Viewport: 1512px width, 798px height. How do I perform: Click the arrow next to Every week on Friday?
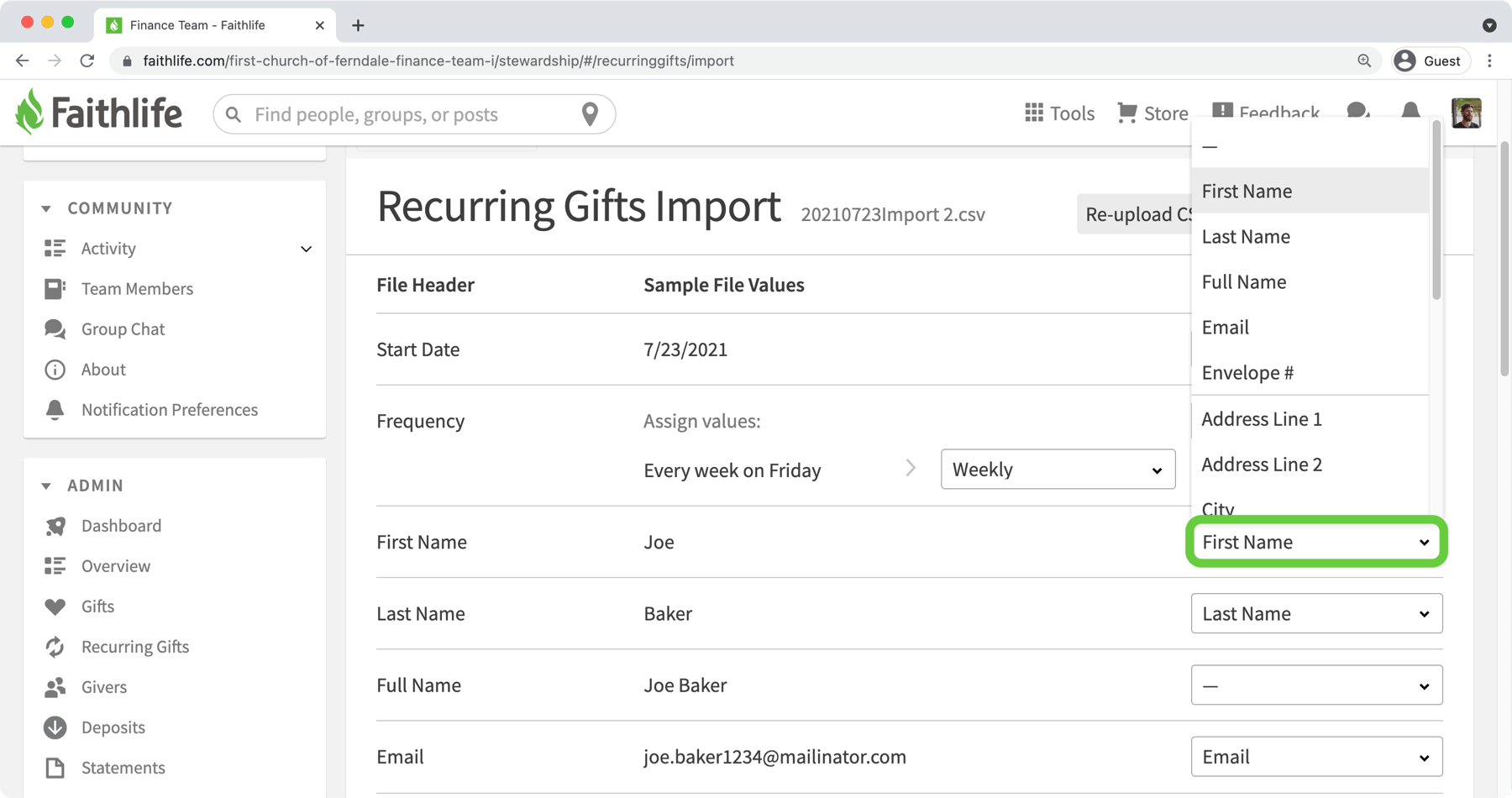(x=911, y=468)
